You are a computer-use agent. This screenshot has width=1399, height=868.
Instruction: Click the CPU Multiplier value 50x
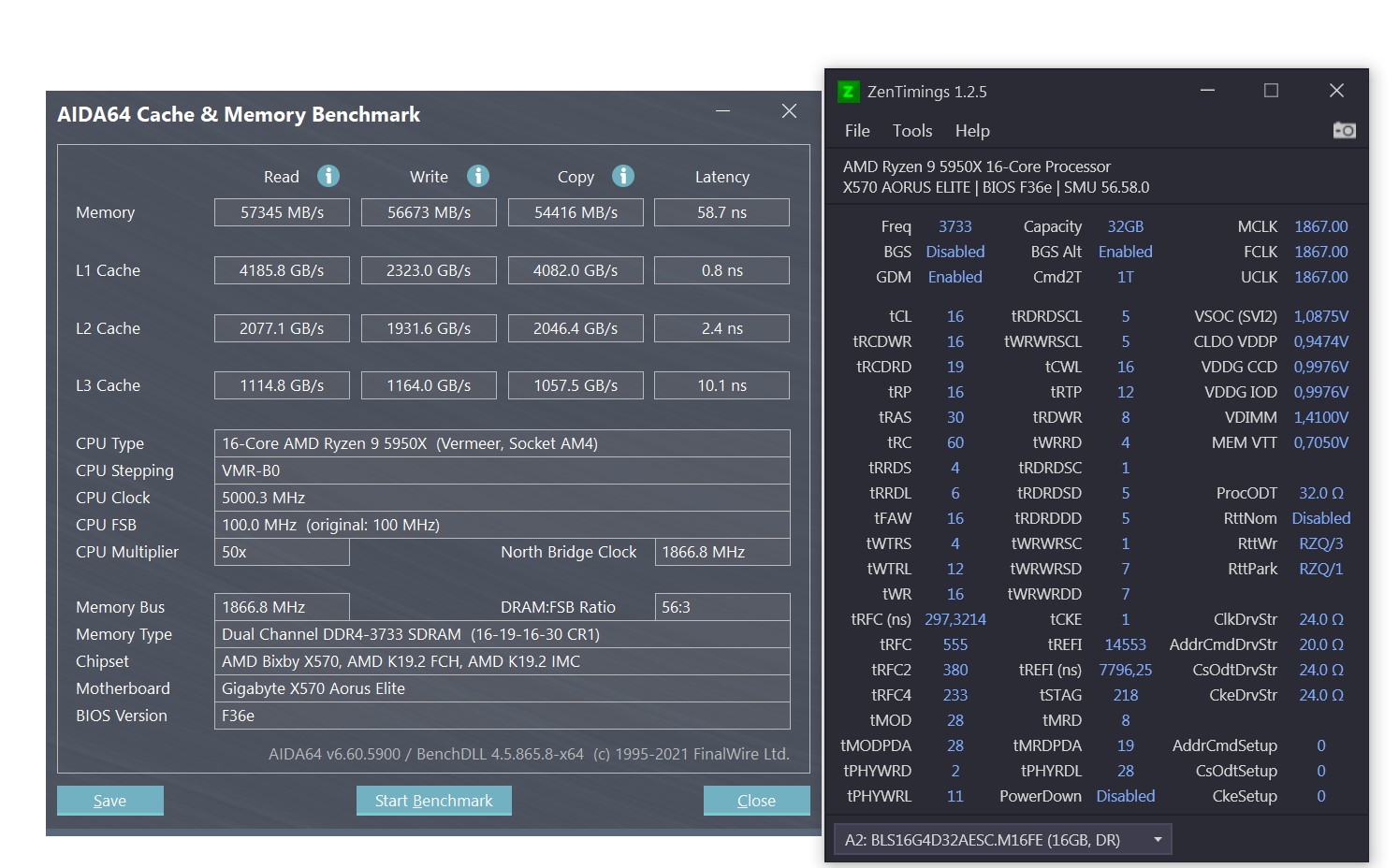pyautogui.click(x=282, y=552)
